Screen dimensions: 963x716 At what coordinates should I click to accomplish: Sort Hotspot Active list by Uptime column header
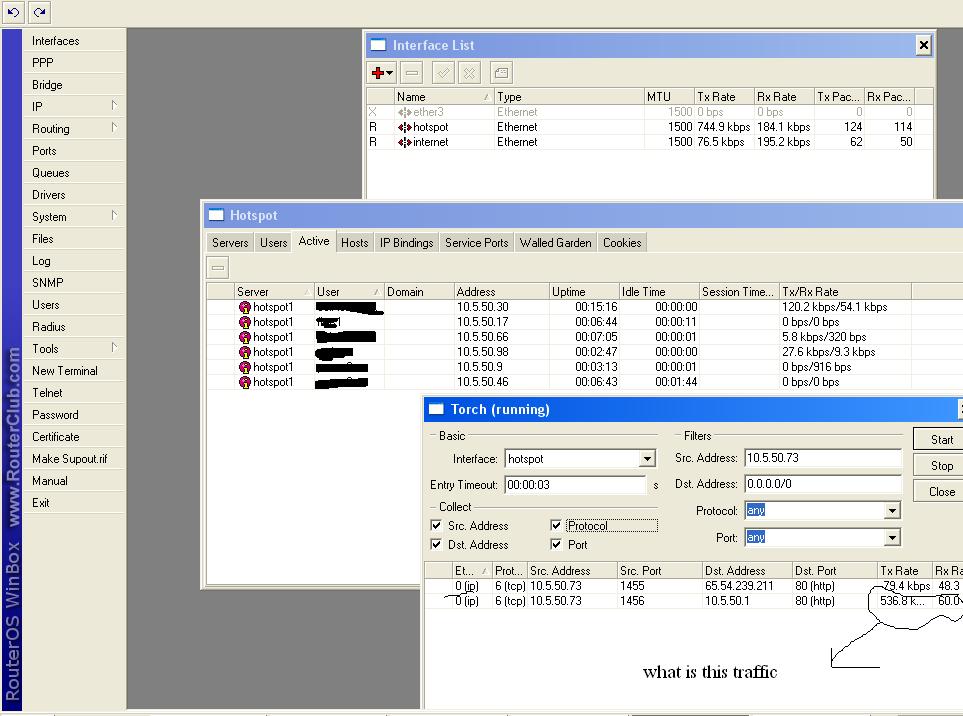pyautogui.click(x=583, y=292)
